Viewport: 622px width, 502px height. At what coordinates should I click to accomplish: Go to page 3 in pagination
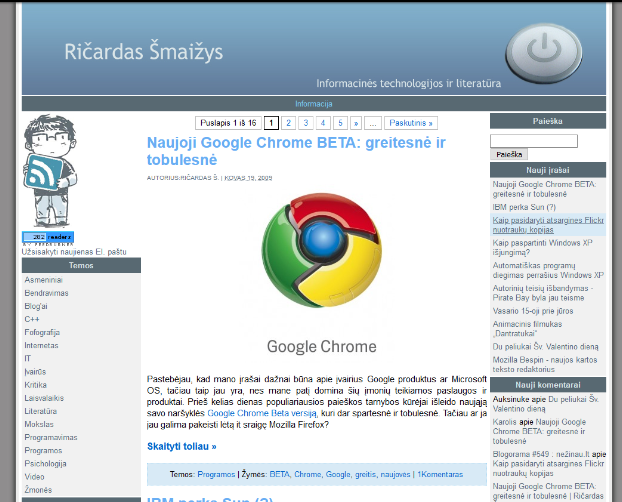tap(306, 123)
